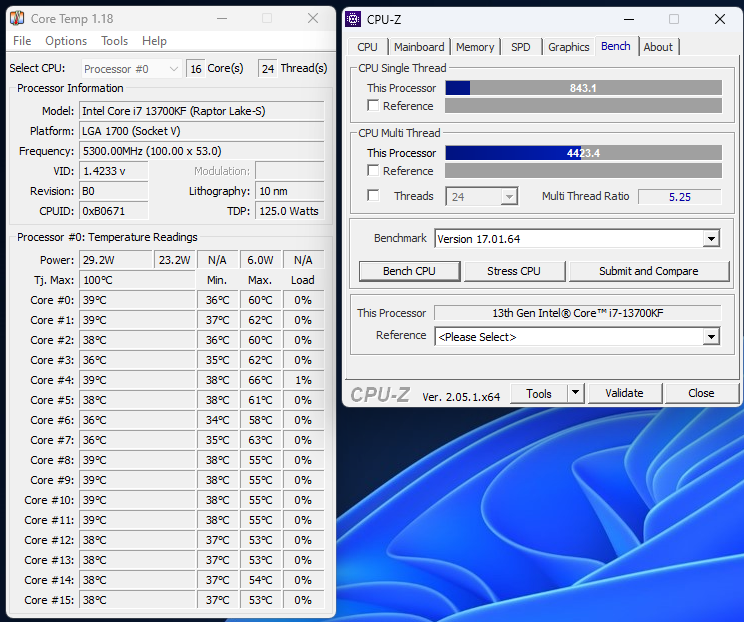The height and width of the screenshot is (622, 744).
Task: Click Core #0 current temperature 39°C
Action: (x=137, y=300)
